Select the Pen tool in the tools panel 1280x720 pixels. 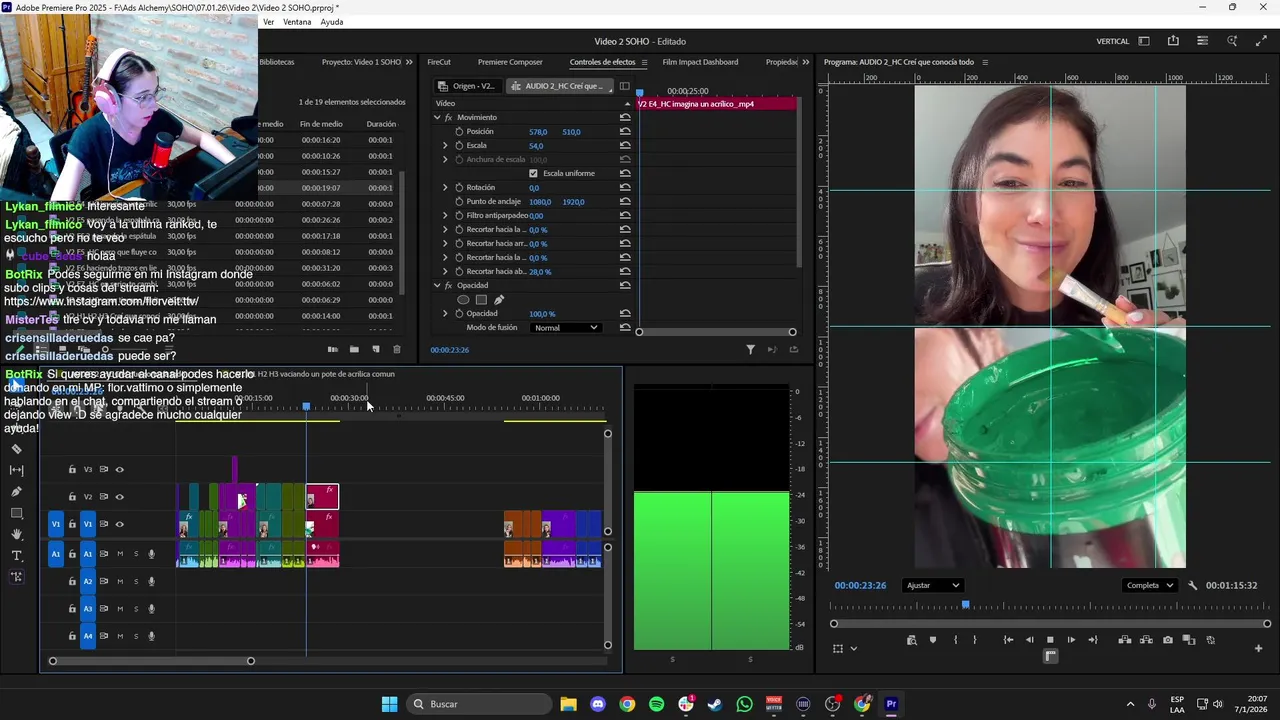[16, 491]
